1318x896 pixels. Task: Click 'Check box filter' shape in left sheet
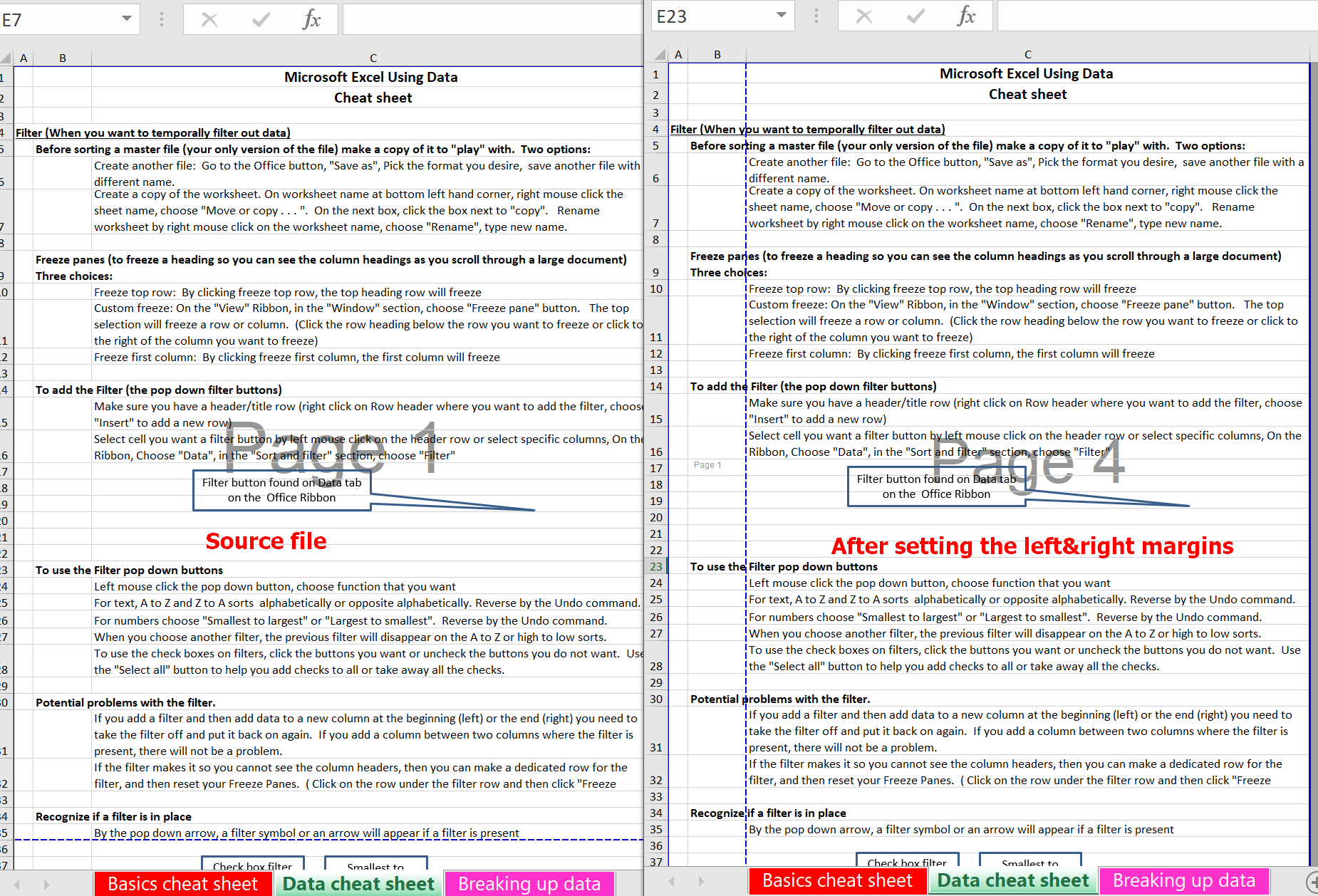252,863
